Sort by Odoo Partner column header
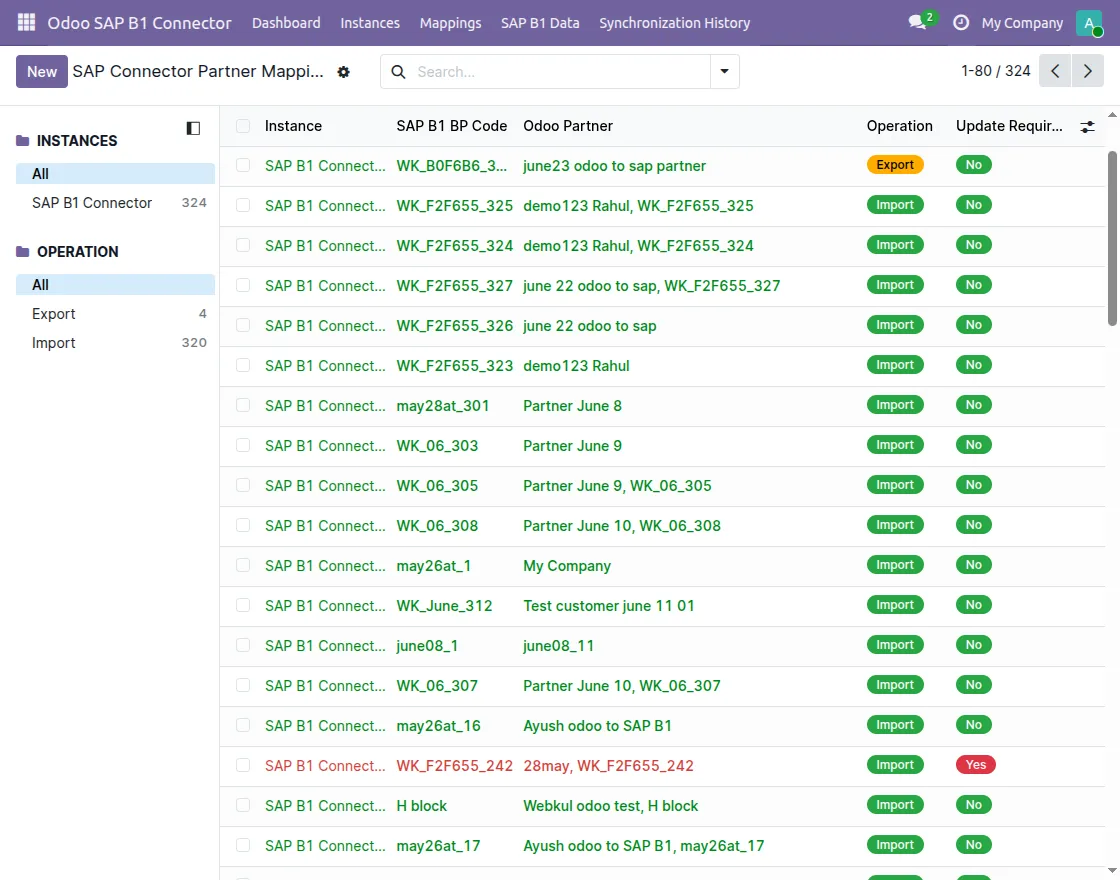1120x880 pixels. (568, 126)
